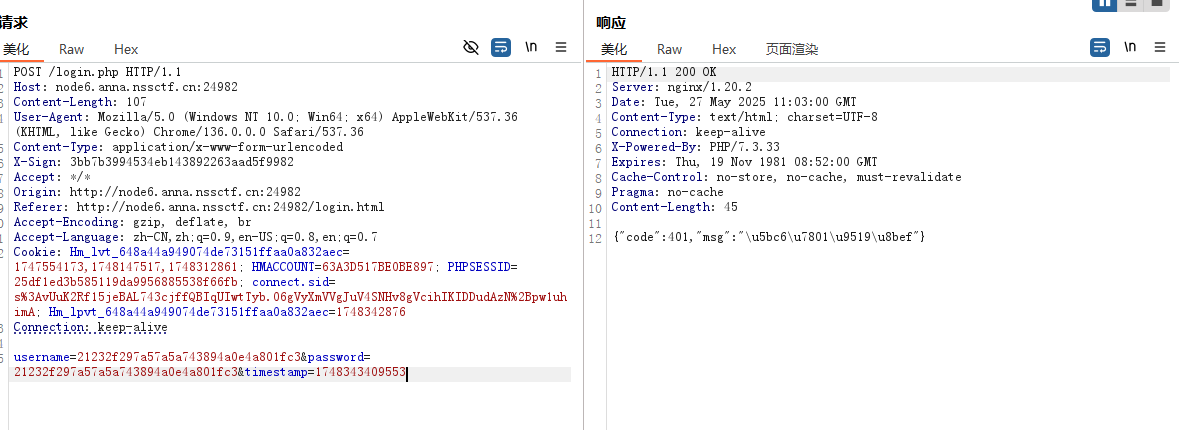Toggle the hidden-eye icon in the request panel
The image size is (1179, 430).
click(472, 47)
